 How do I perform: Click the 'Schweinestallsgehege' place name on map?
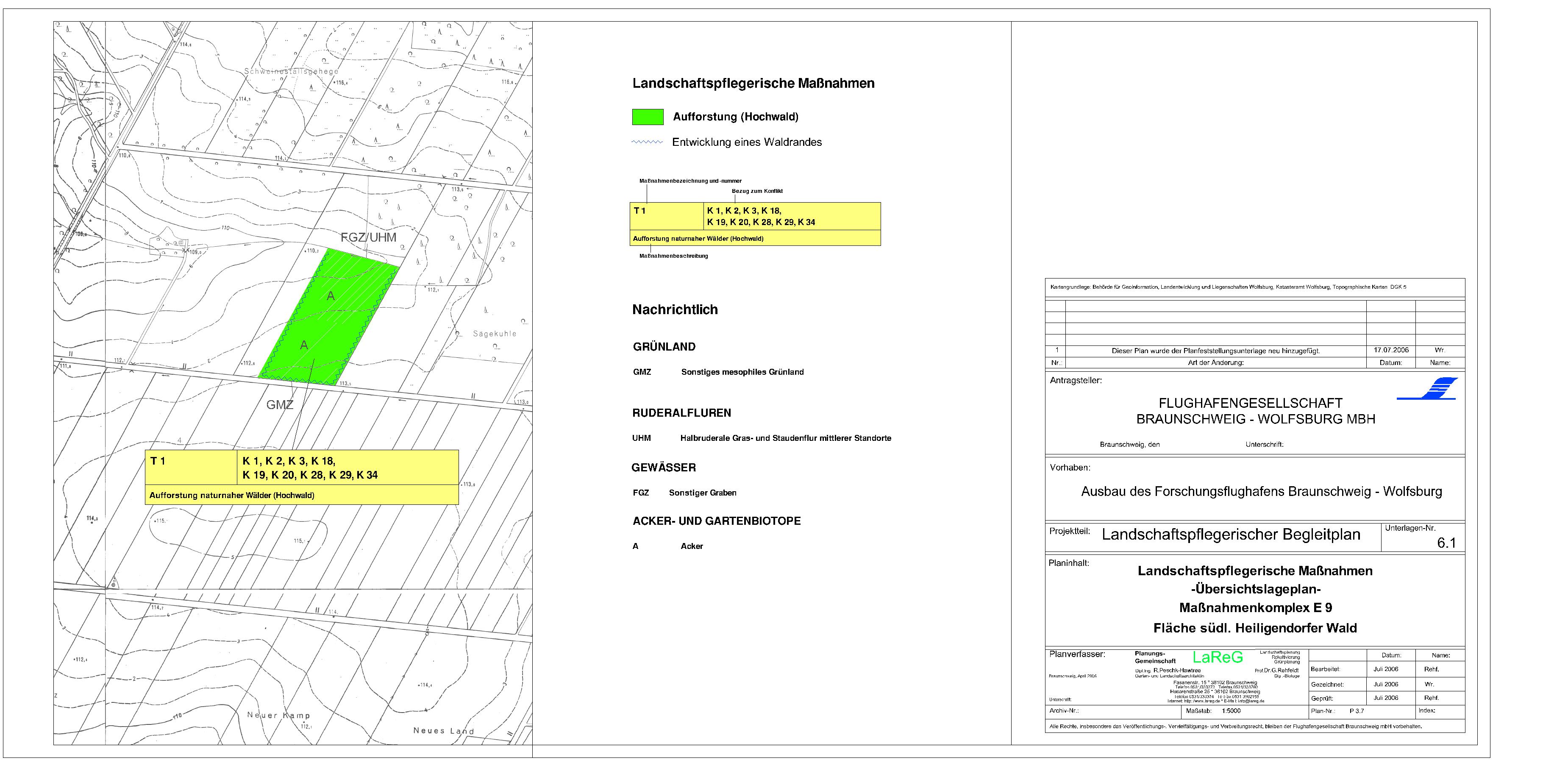(292, 71)
